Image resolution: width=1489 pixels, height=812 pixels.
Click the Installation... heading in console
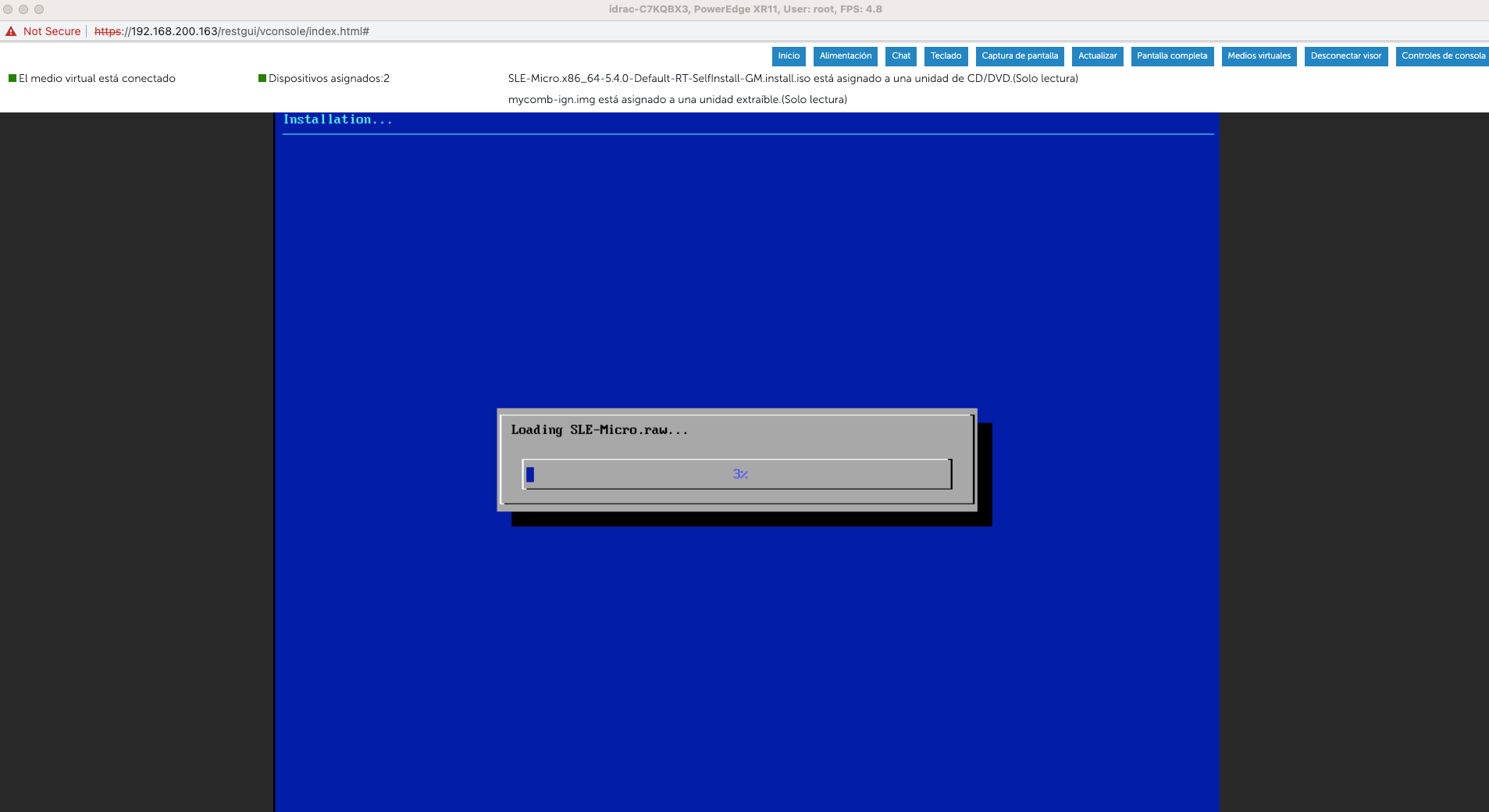(337, 119)
